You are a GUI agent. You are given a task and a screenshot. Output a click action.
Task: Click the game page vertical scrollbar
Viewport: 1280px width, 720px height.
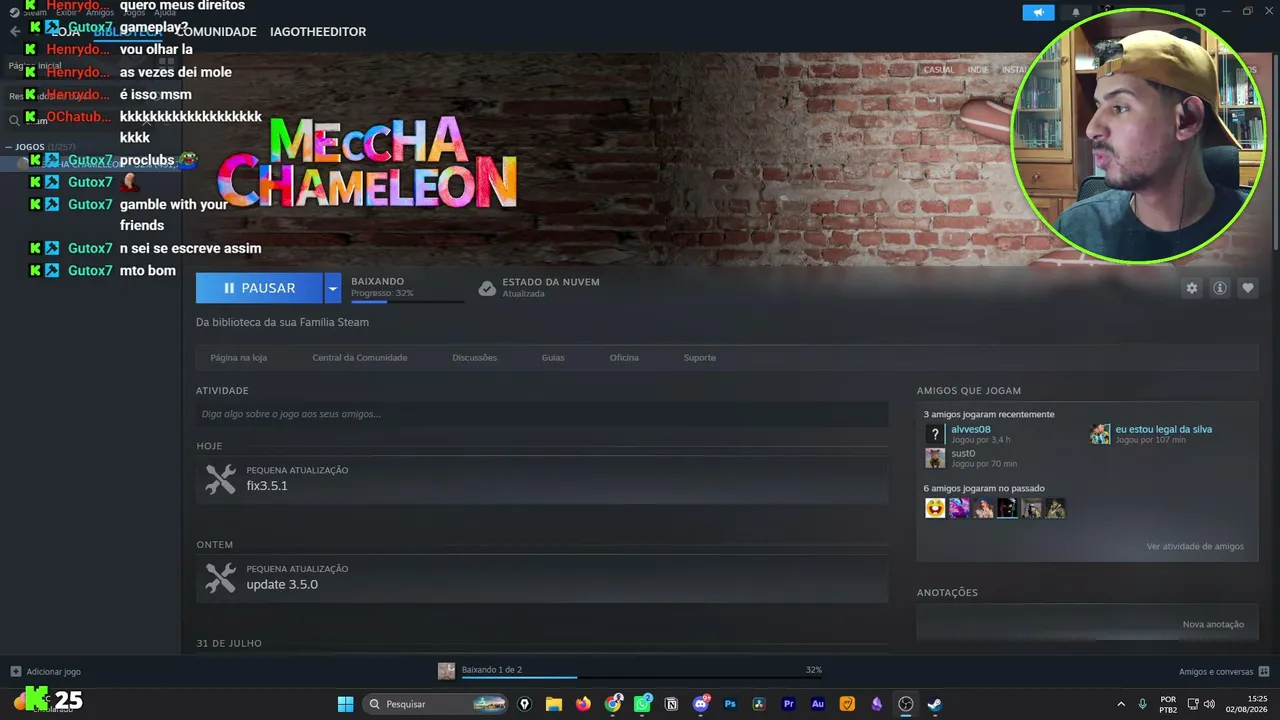click(x=1275, y=150)
